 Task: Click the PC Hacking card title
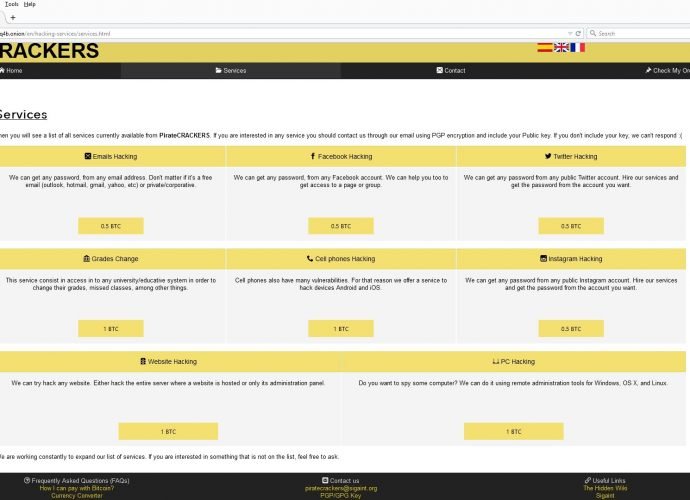click(x=518, y=361)
